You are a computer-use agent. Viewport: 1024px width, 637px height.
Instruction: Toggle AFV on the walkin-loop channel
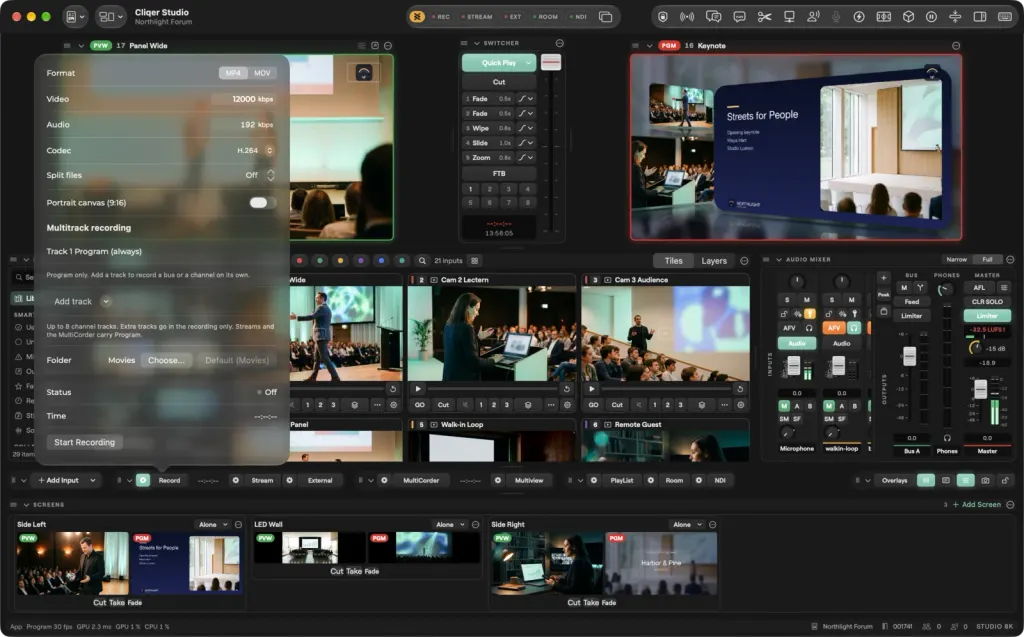[833, 328]
